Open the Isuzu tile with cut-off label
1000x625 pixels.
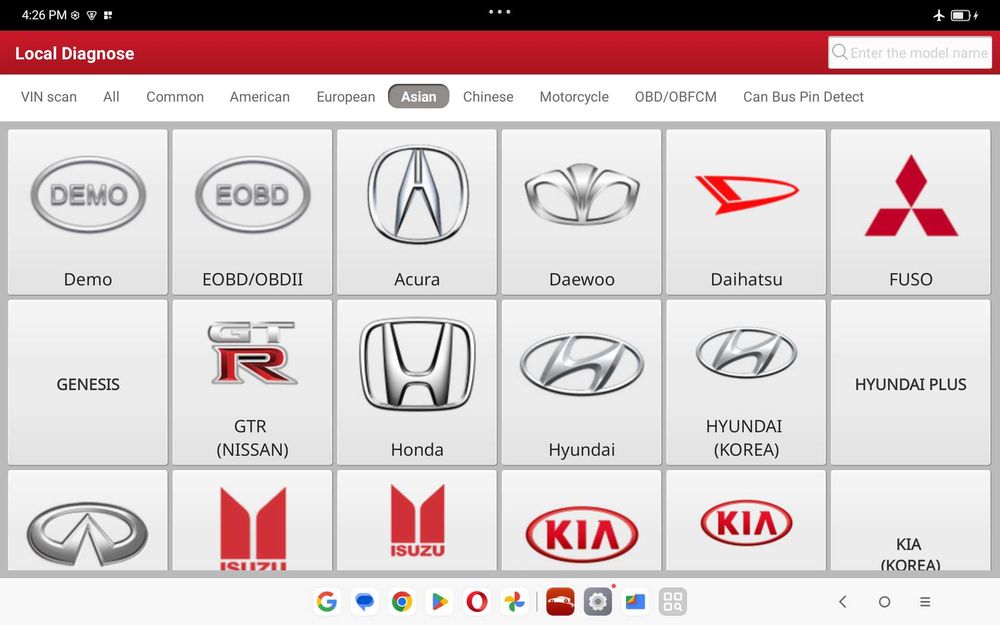[253, 520]
